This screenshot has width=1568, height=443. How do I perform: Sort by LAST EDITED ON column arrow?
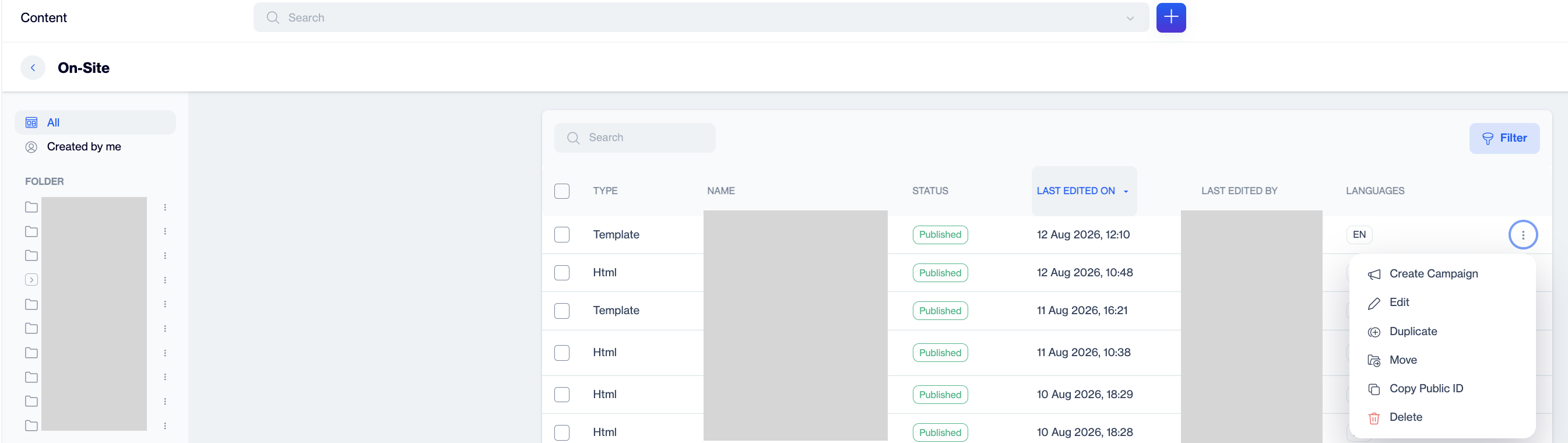coord(1126,192)
